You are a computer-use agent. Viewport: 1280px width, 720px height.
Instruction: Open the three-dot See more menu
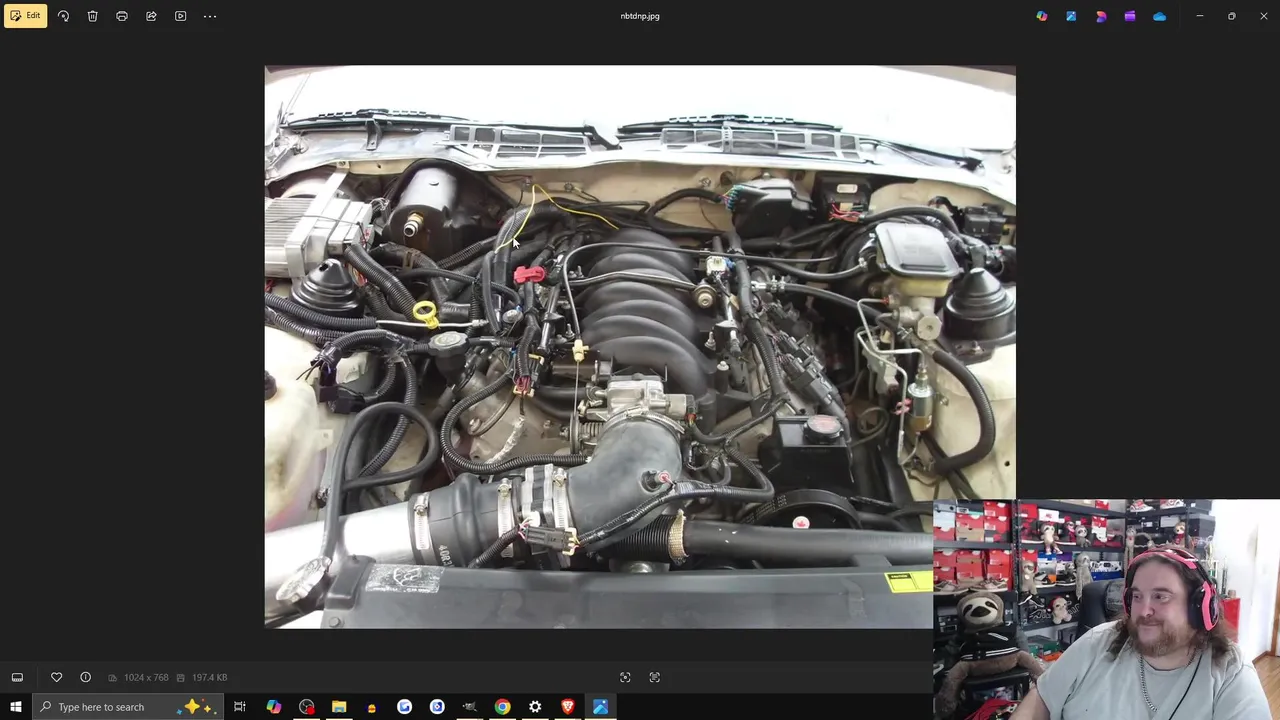pyautogui.click(x=210, y=16)
